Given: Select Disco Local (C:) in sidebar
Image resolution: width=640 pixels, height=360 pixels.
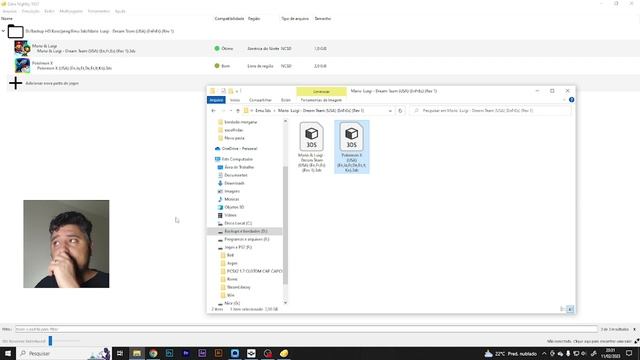Looking at the screenshot, I should 234,223.
